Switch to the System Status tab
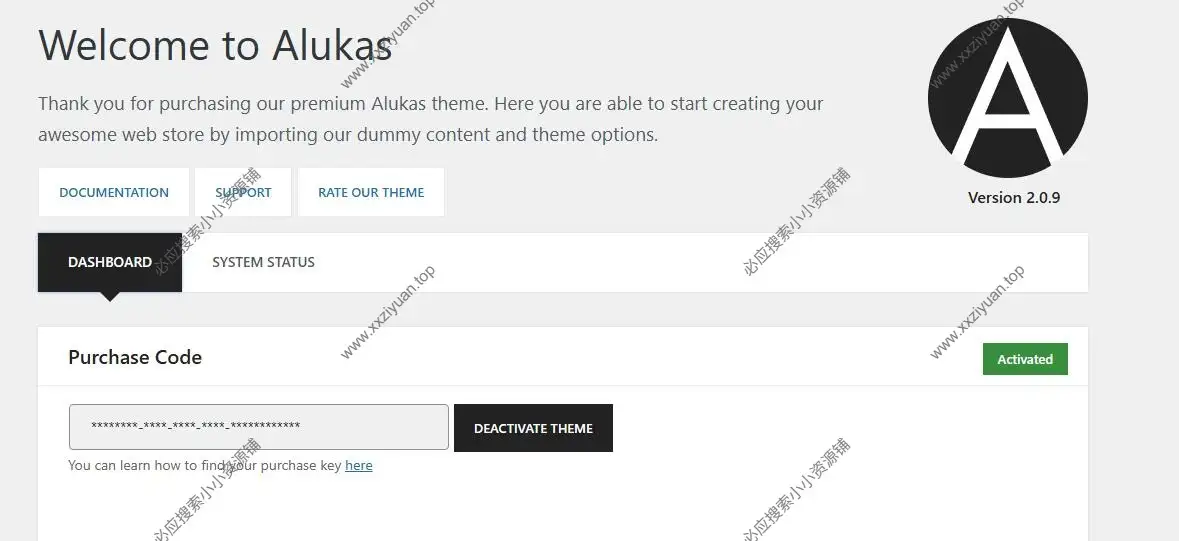This screenshot has width=1179, height=541. pos(263,262)
